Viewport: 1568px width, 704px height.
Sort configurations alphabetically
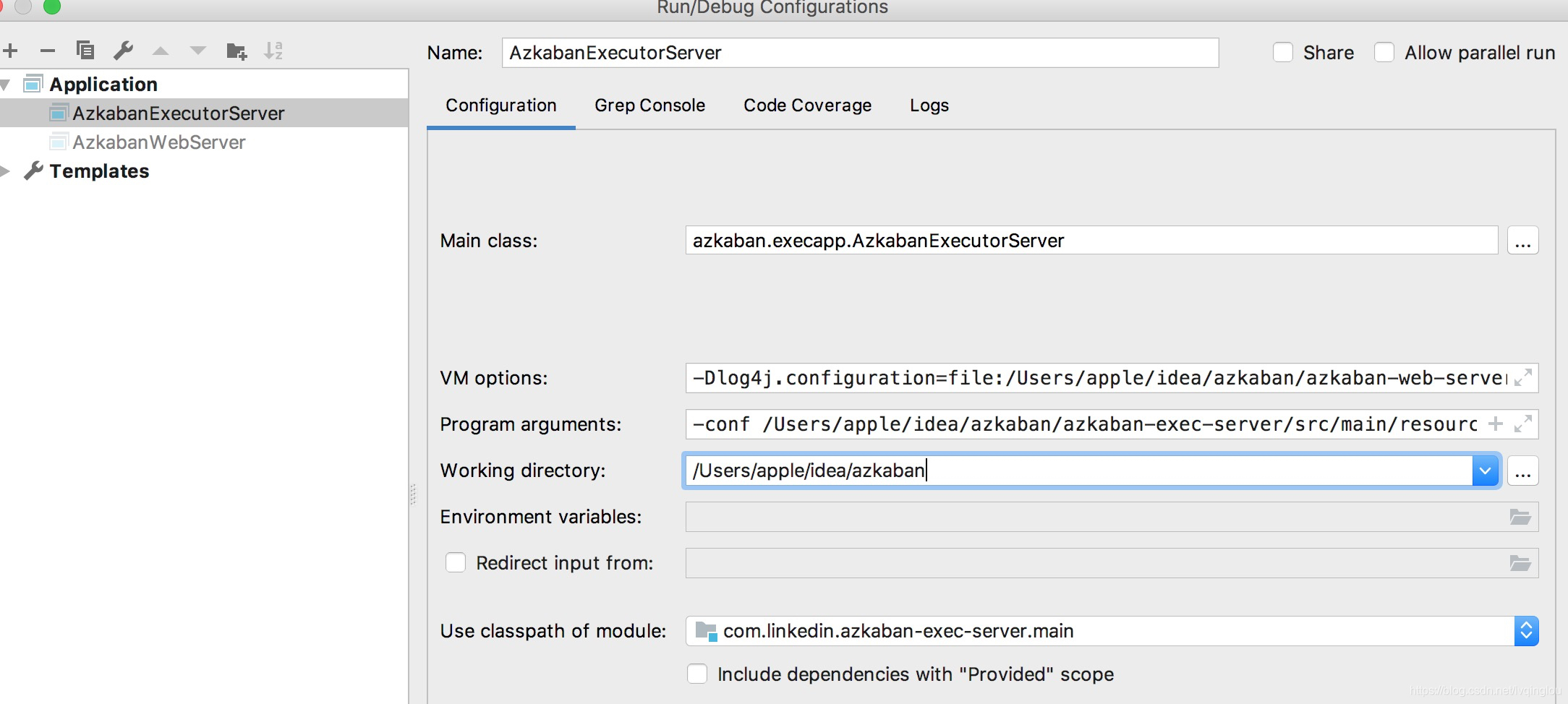click(x=273, y=51)
